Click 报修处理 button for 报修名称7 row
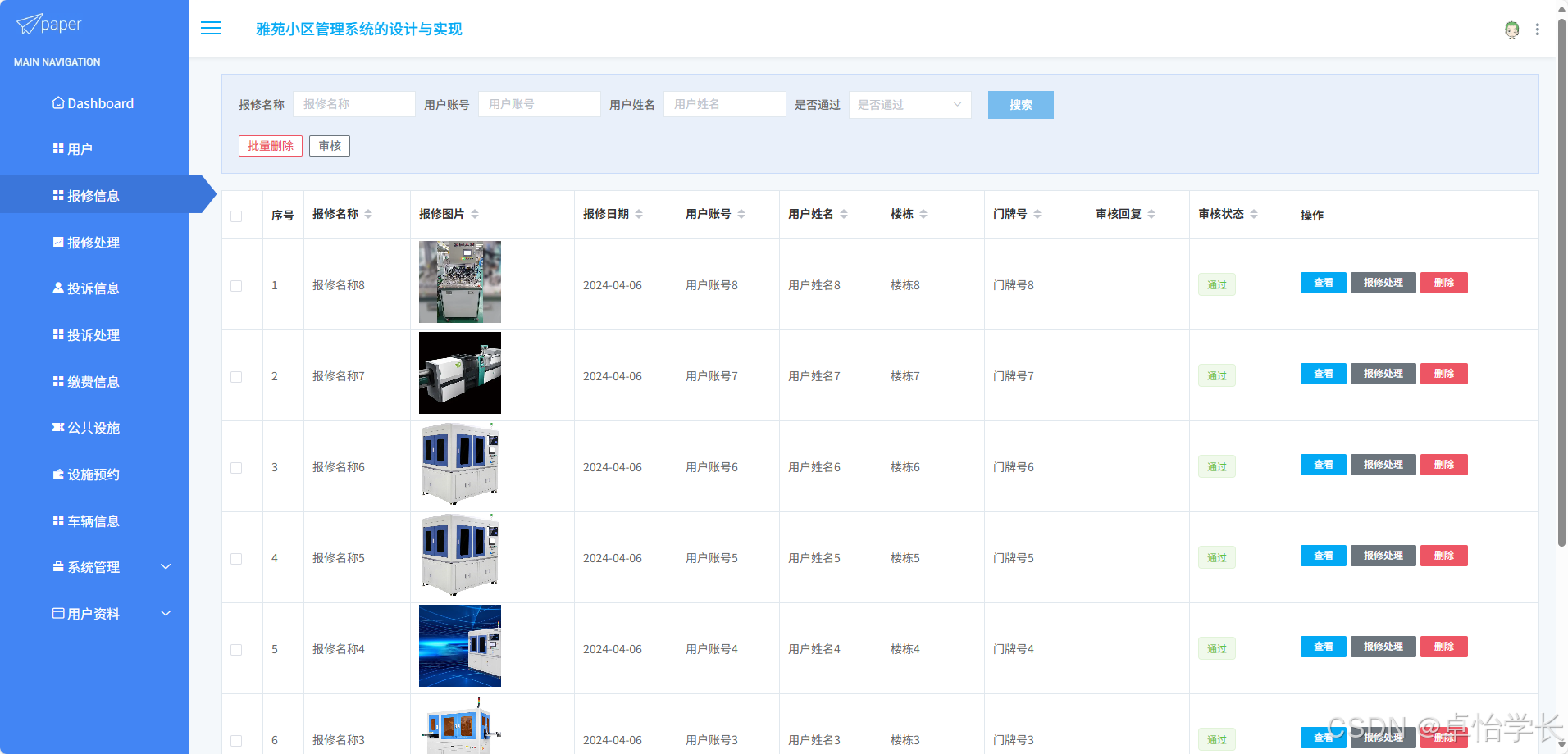This screenshot has height=754, width=1568. tap(1383, 374)
